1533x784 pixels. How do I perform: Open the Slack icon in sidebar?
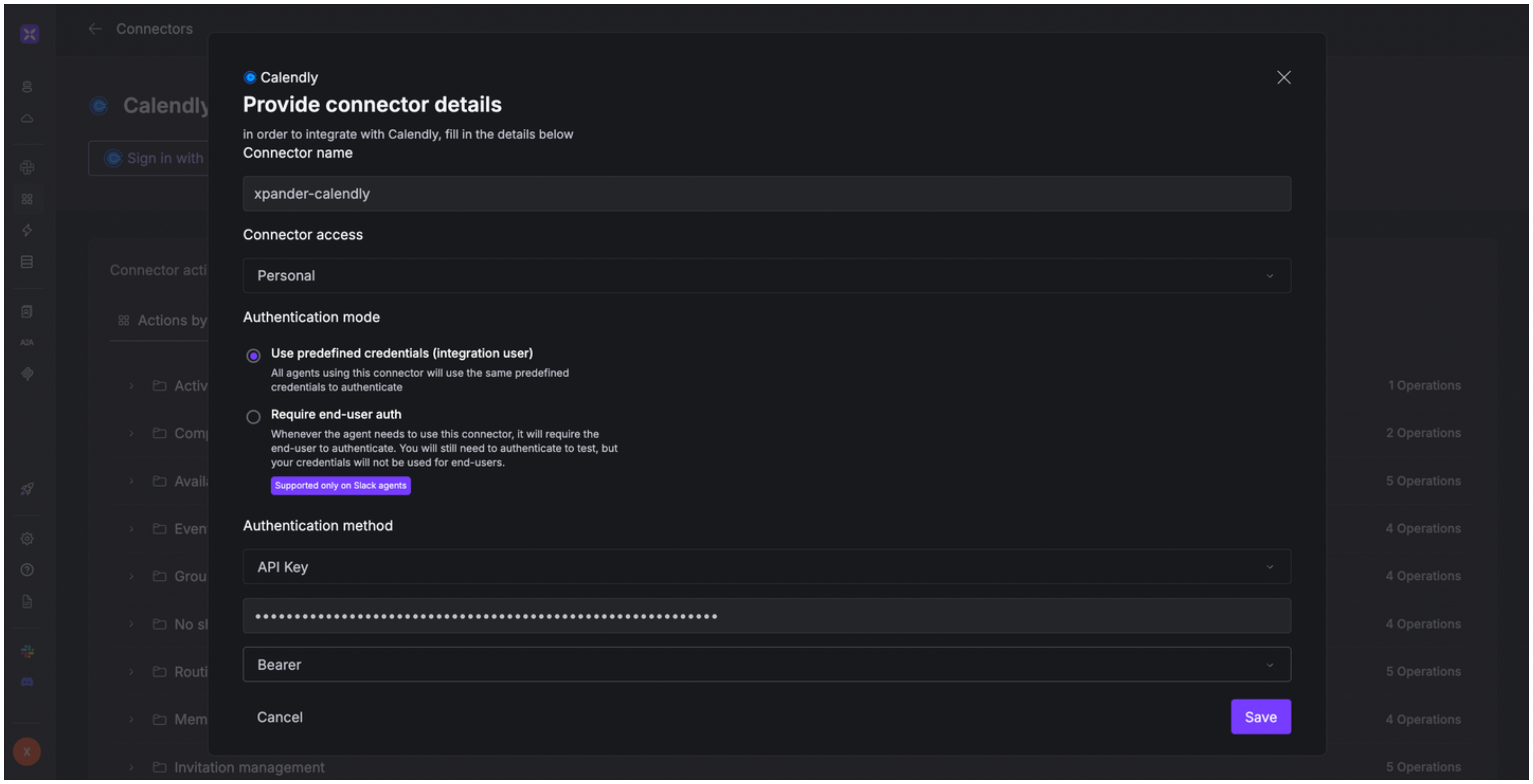tap(27, 651)
